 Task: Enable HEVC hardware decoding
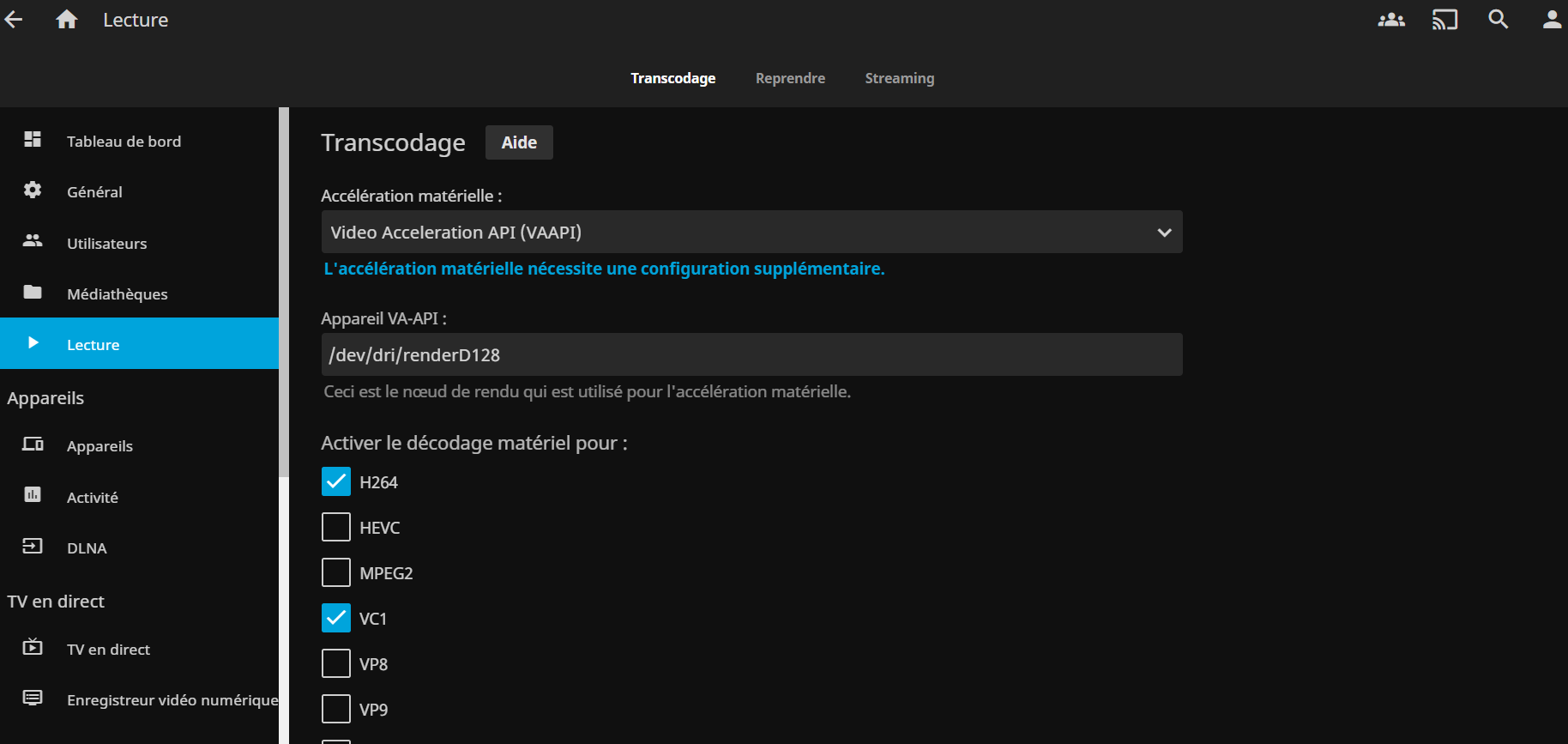pyautogui.click(x=336, y=528)
